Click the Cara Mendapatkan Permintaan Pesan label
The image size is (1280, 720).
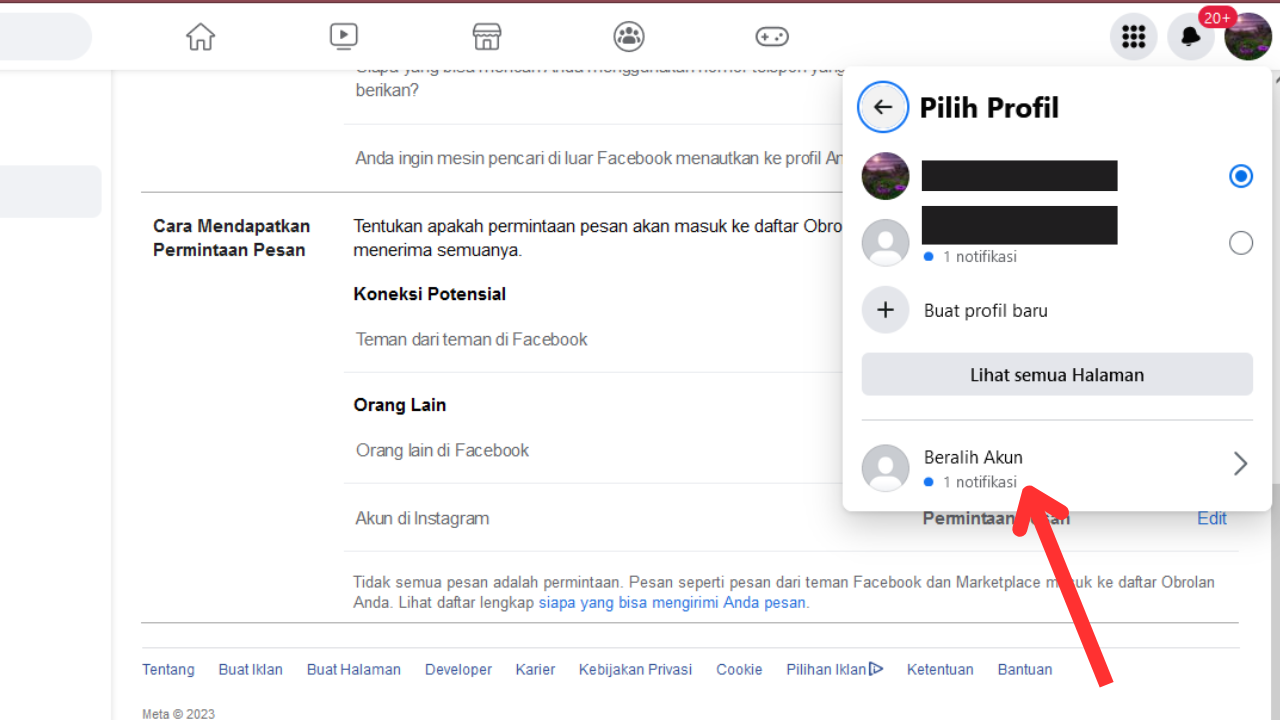click(232, 238)
